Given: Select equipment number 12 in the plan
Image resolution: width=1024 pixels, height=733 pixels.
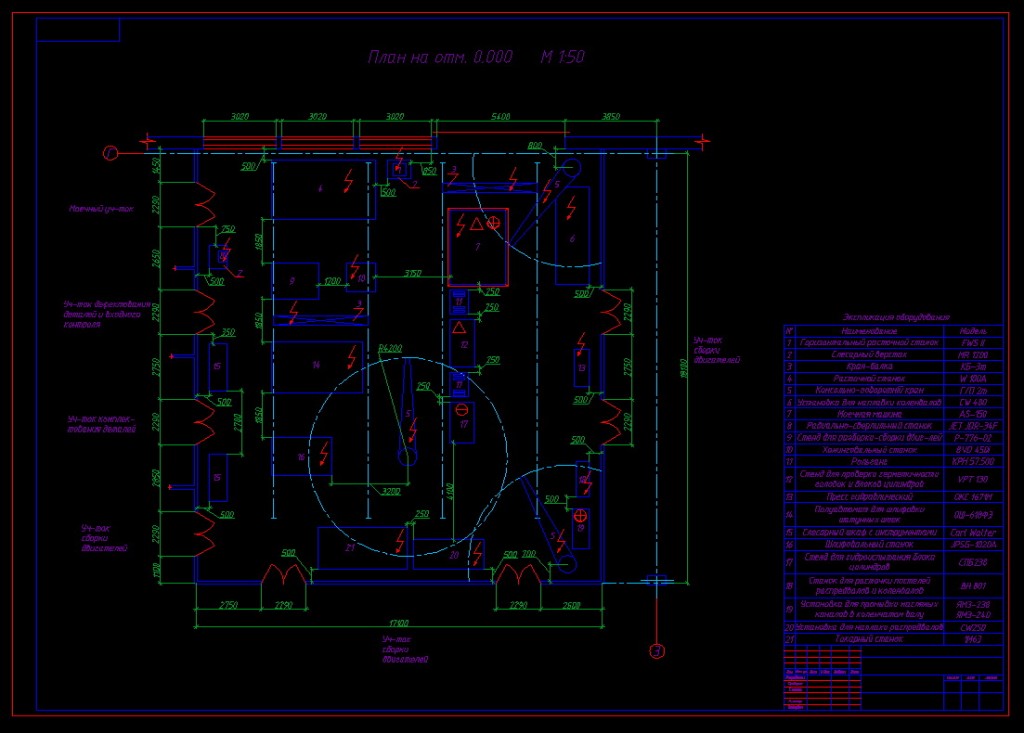Looking at the screenshot, I should click(464, 344).
